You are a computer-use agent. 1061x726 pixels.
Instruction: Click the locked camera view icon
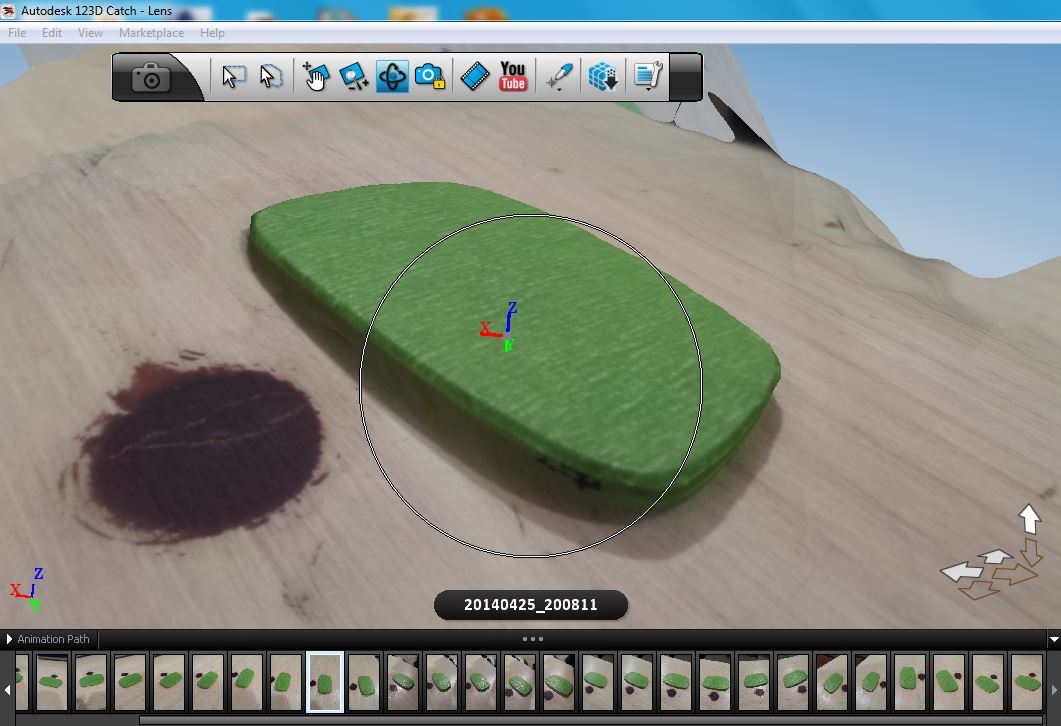point(430,76)
